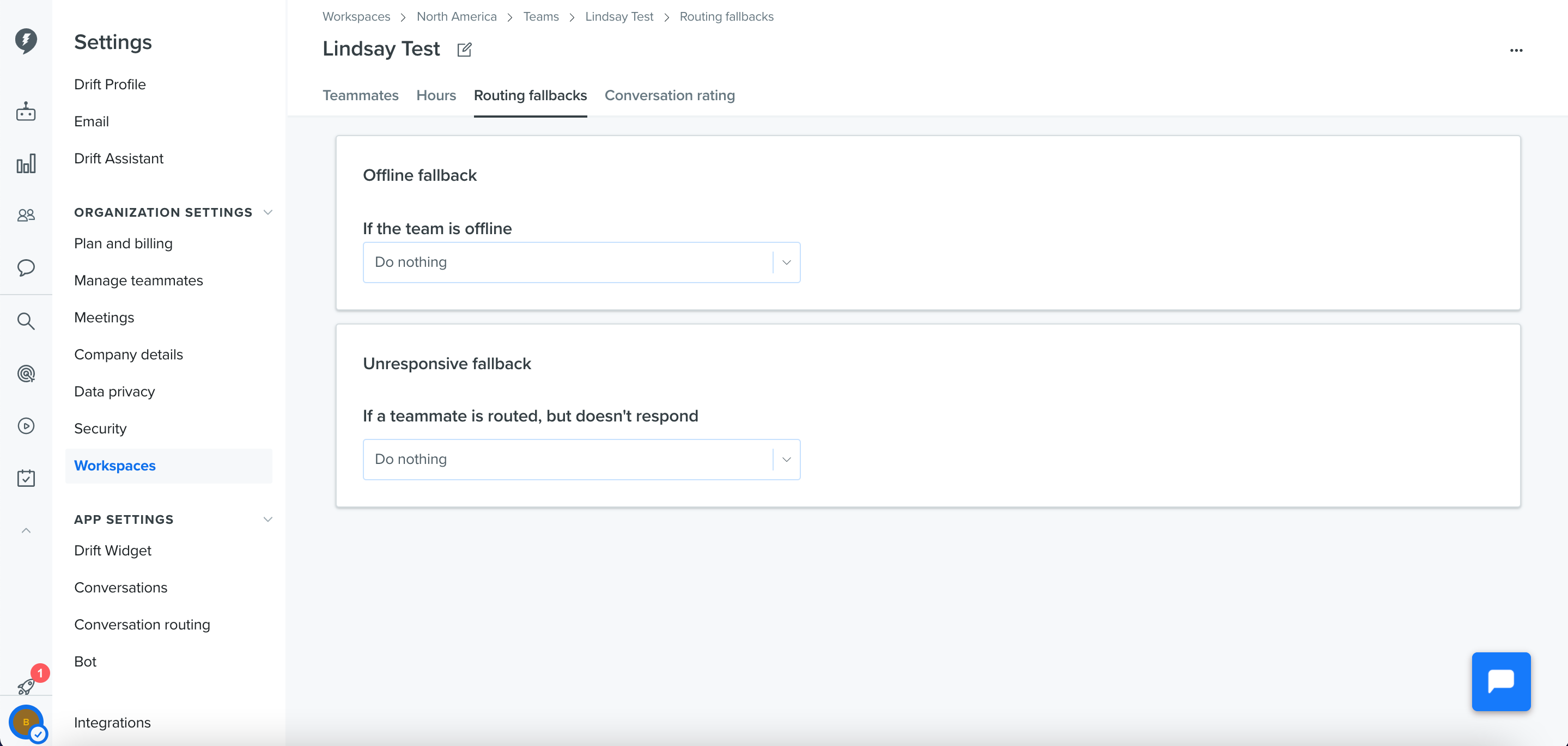
Task: Open the calendar meetings icon in sidebar
Action: 26,478
